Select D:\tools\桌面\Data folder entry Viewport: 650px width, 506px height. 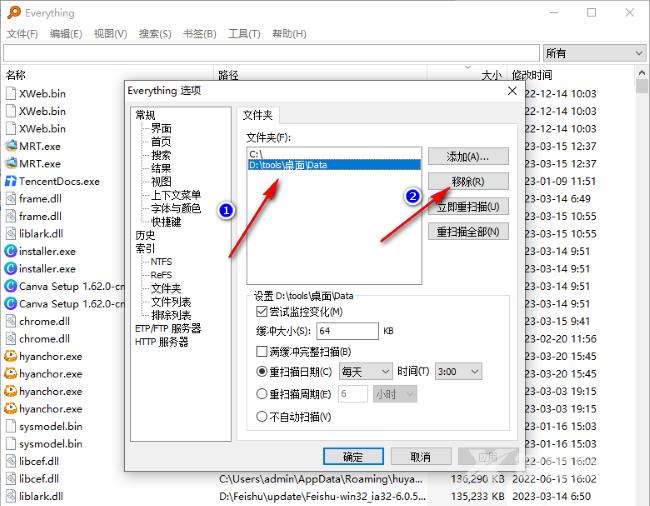point(334,165)
